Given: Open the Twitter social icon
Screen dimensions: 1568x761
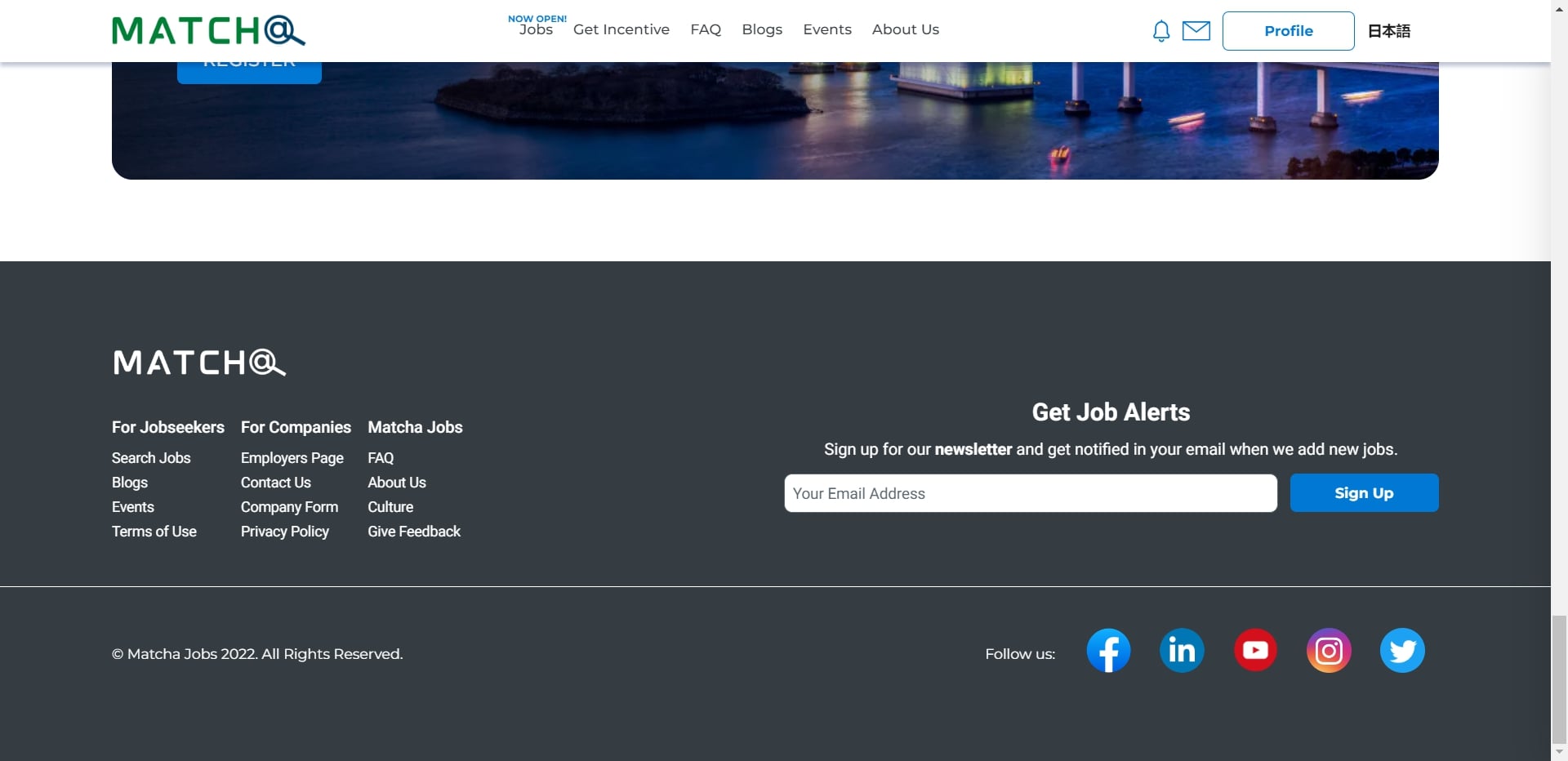Looking at the screenshot, I should tap(1402, 650).
